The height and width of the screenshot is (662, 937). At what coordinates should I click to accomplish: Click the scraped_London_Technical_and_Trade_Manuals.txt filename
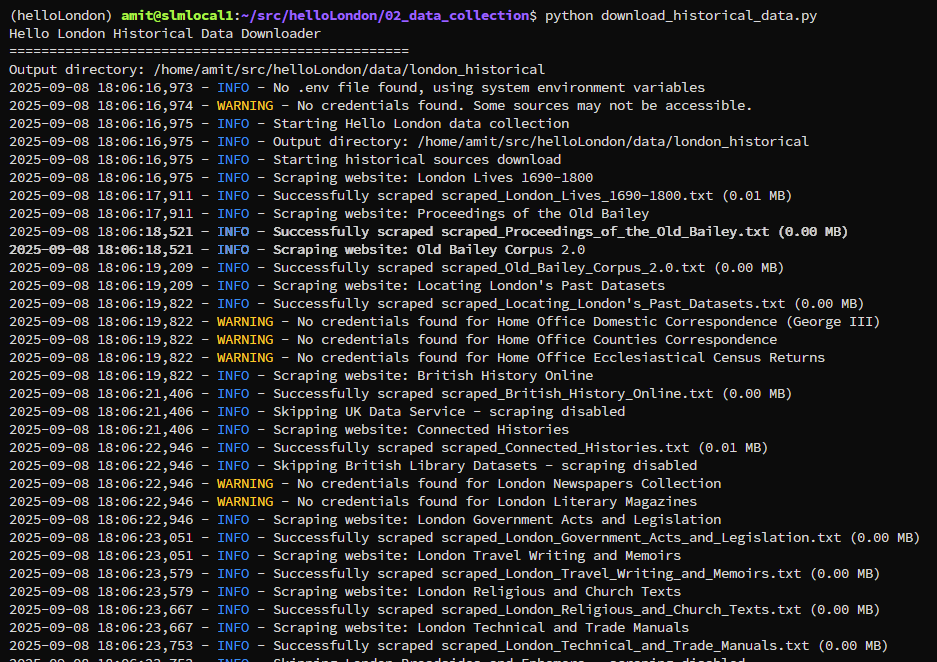click(x=624, y=646)
